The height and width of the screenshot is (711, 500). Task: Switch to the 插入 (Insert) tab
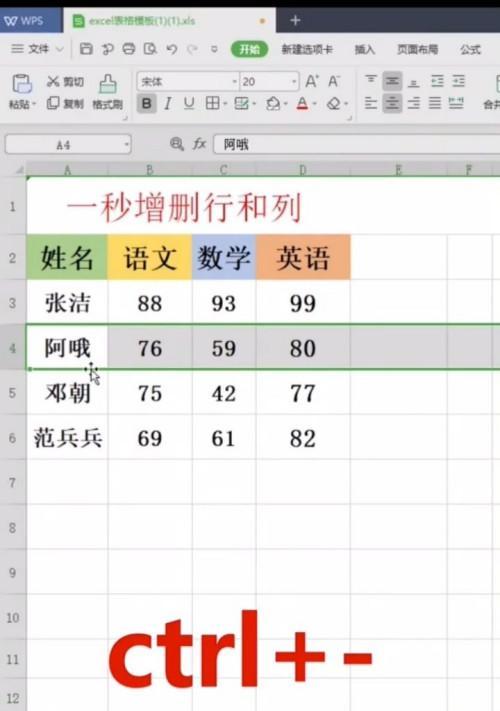coord(364,49)
